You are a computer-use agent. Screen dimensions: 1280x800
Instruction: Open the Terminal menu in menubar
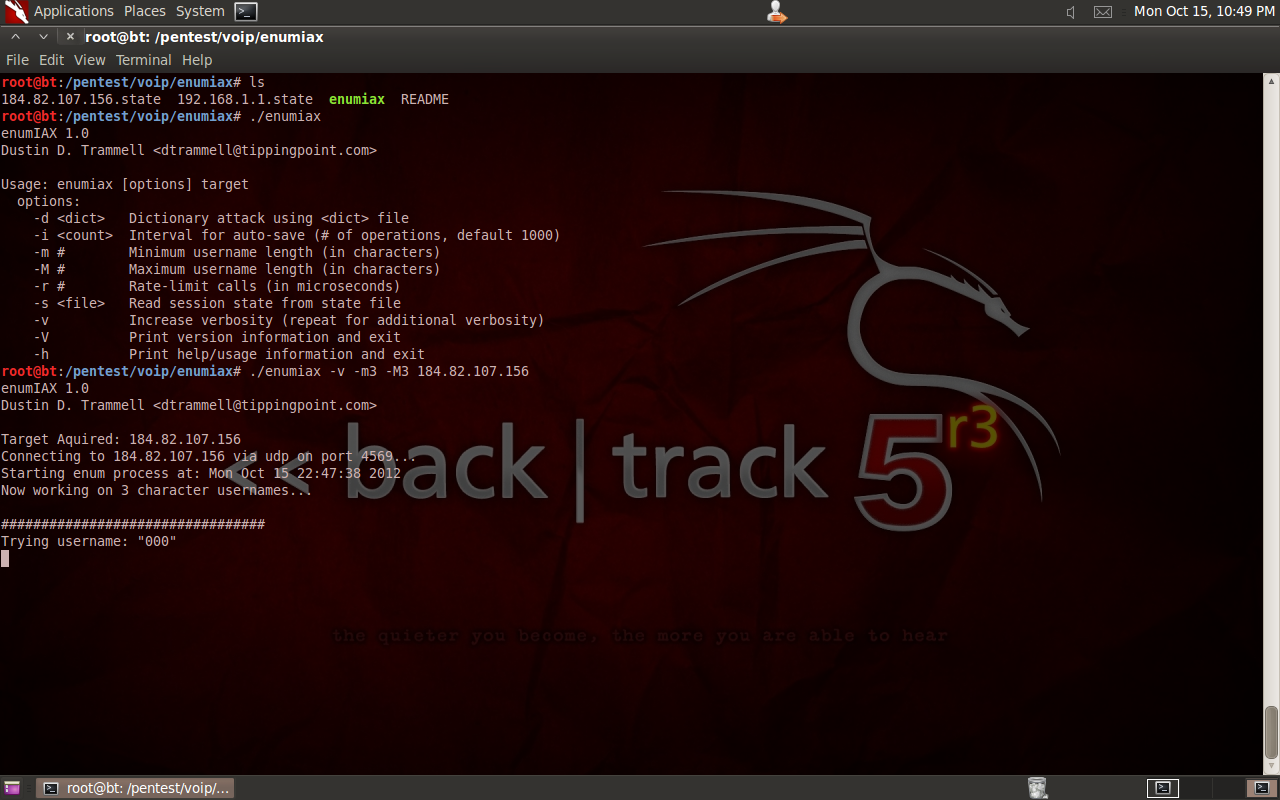click(144, 60)
